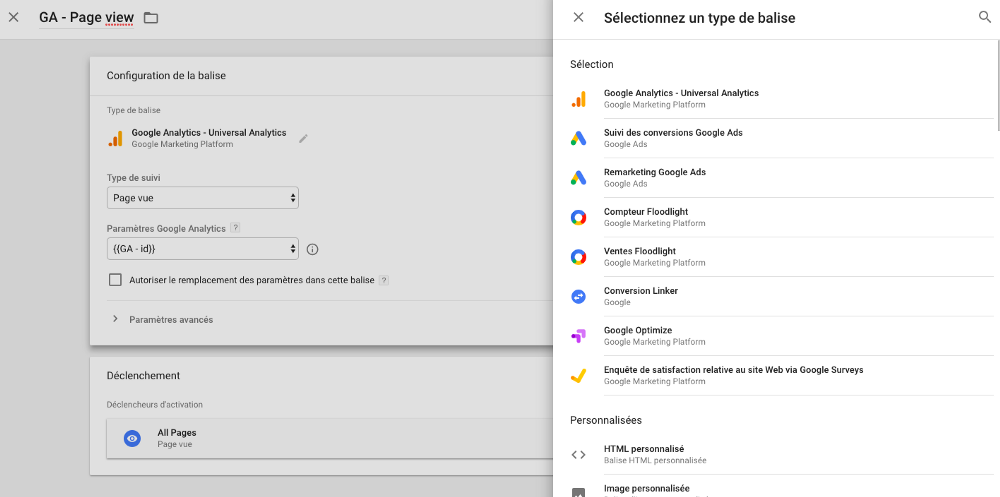Click Google Analytics - Universal Analytics in configuration

[x=209, y=133]
